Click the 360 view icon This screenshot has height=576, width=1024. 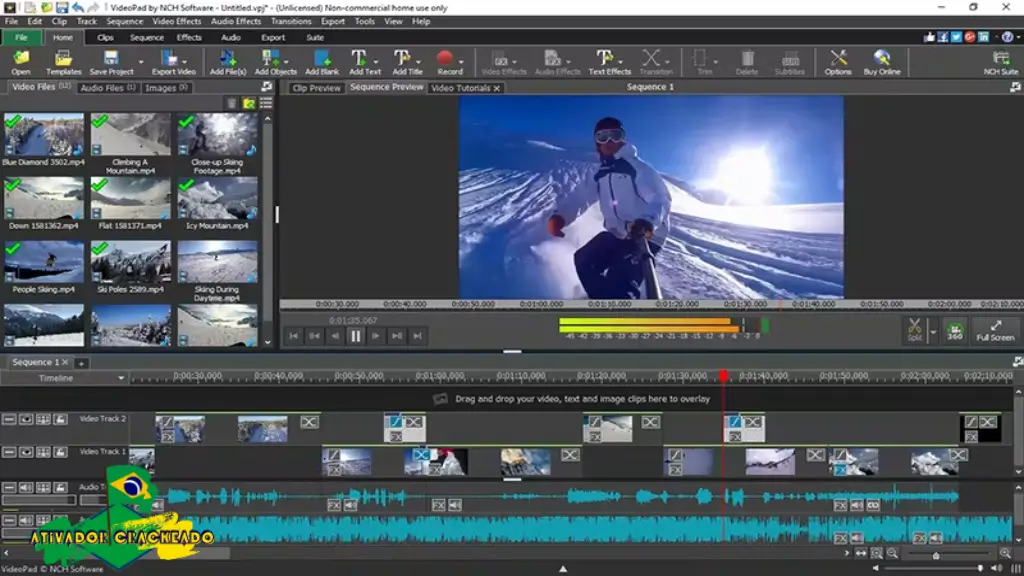click(x=955, y=330)
